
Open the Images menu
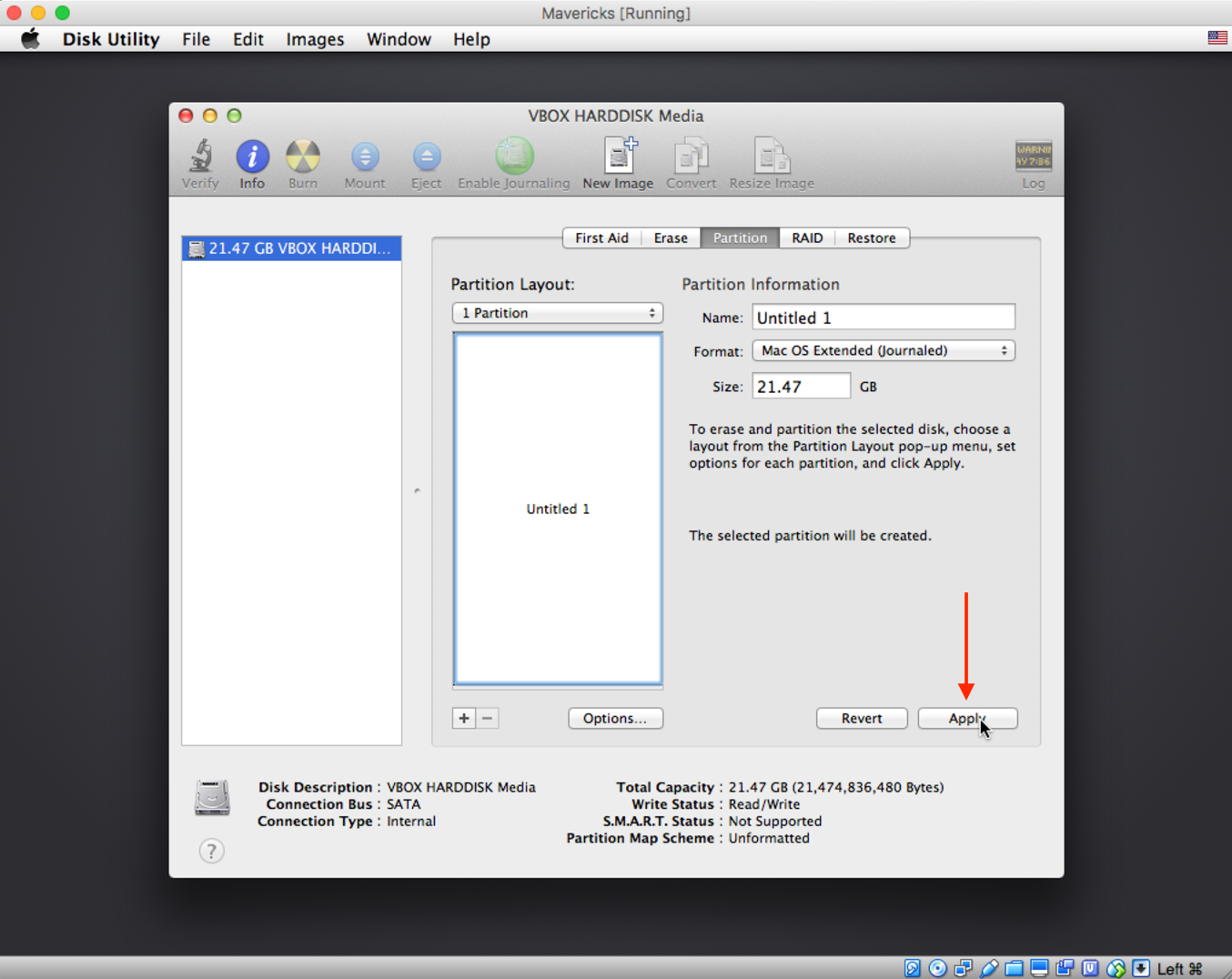[x=315, y=39]
